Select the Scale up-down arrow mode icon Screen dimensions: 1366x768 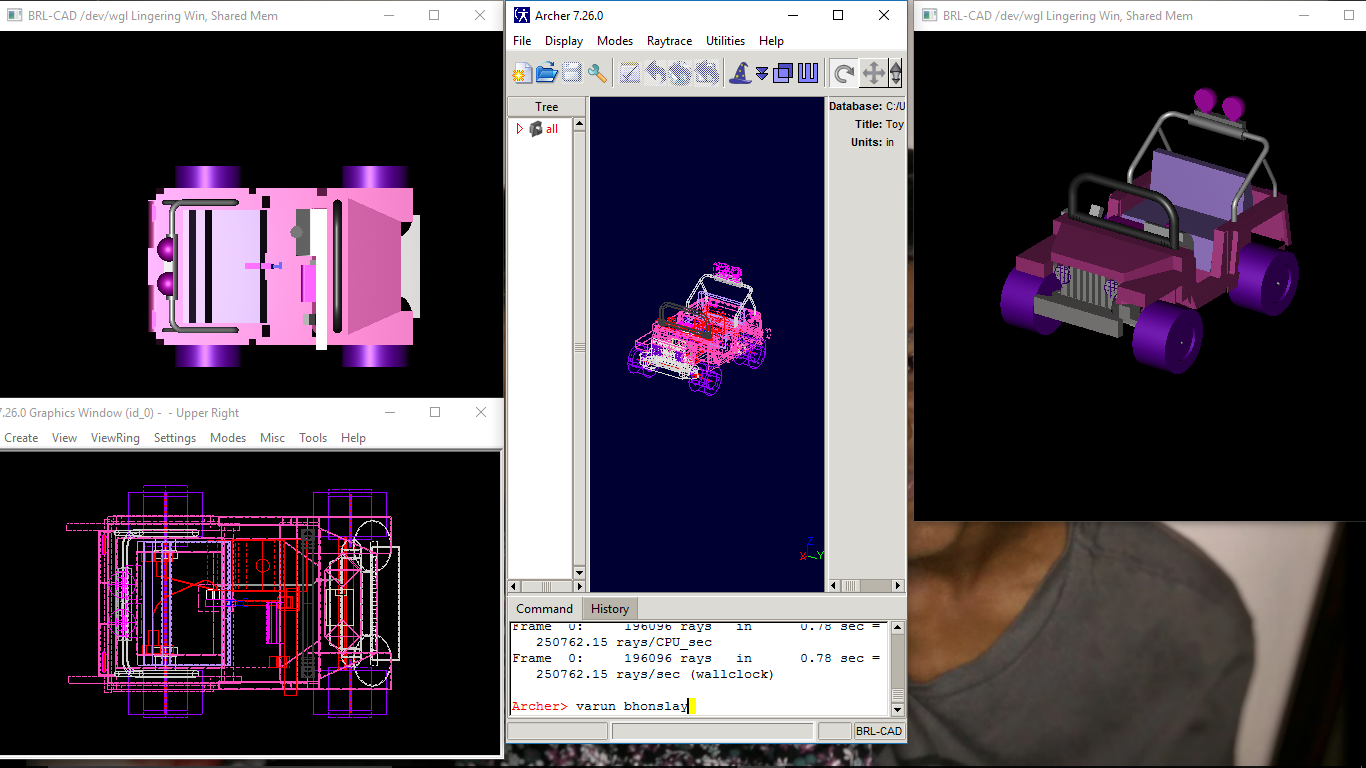point(896,73)
